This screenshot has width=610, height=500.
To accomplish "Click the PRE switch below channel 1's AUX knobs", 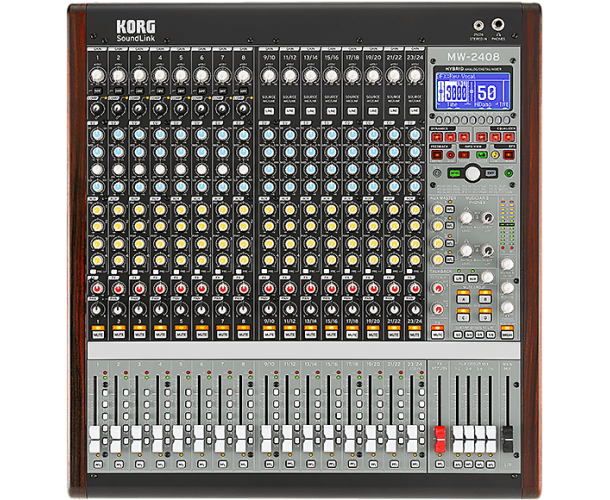I will tap(93, 271).
